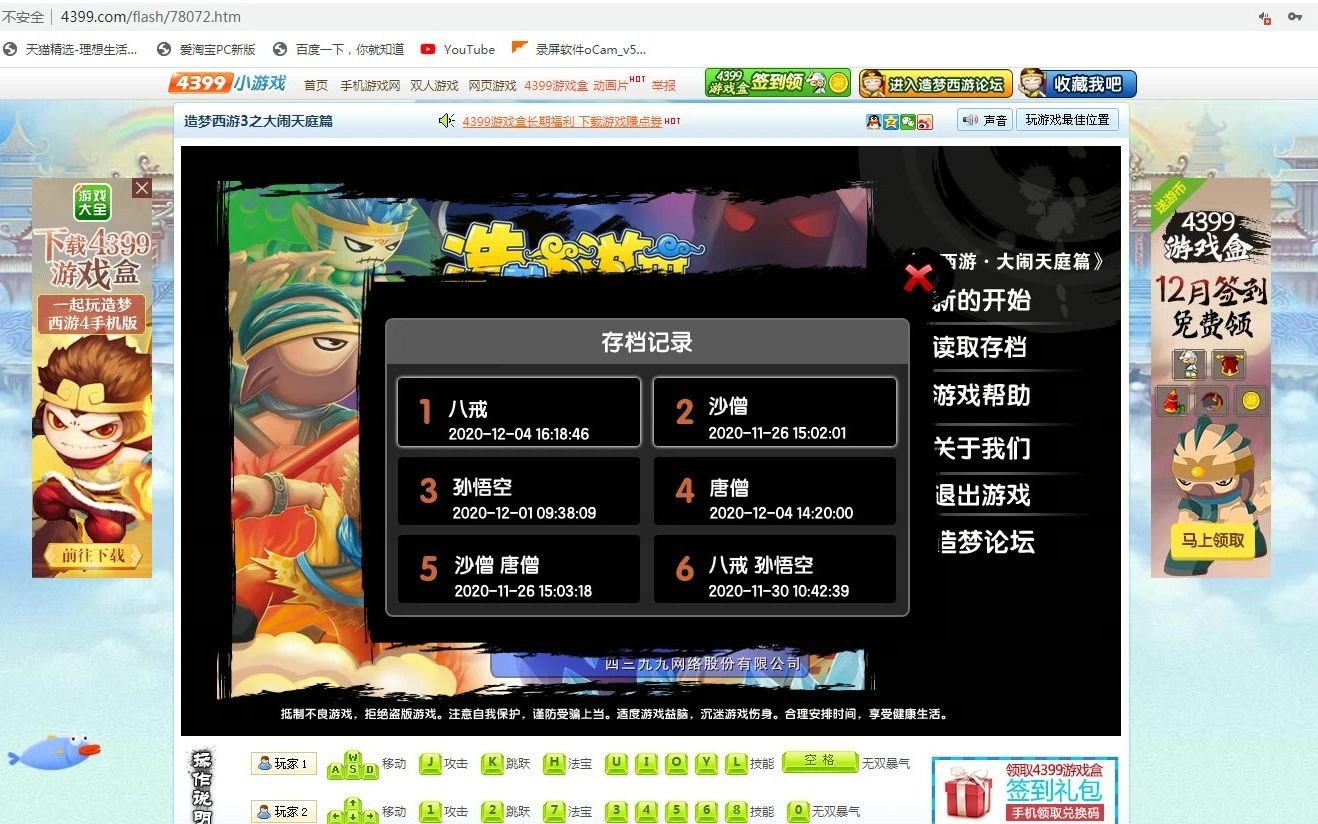Click the player 2 key 7 法宝 icon
The image size is (1318, 824).
click(554, 811)
